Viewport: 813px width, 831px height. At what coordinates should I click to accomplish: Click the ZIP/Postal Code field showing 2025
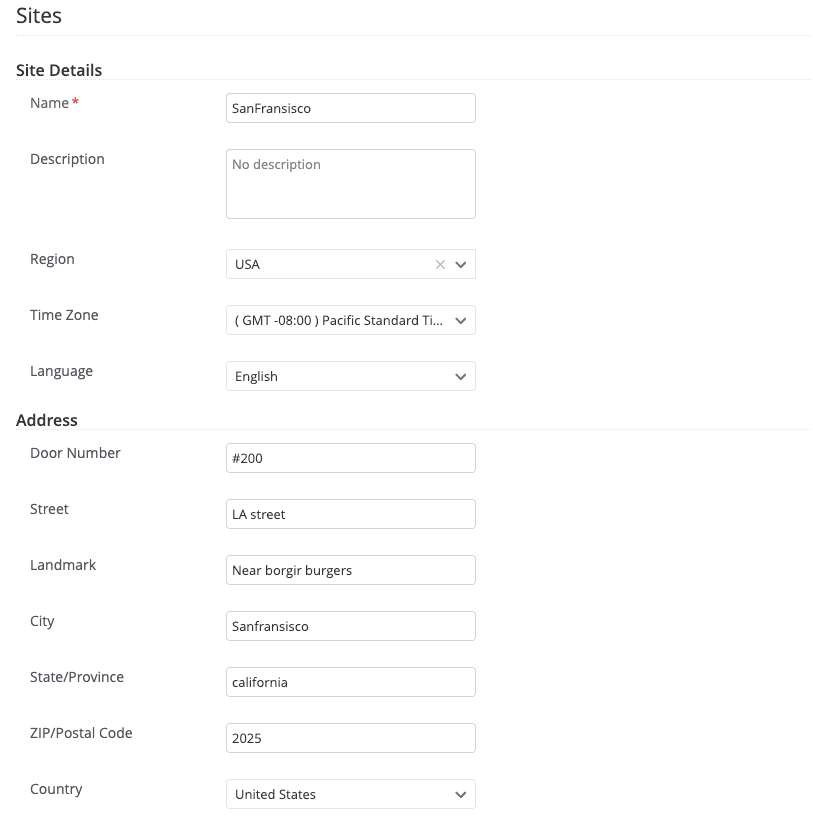350,738
